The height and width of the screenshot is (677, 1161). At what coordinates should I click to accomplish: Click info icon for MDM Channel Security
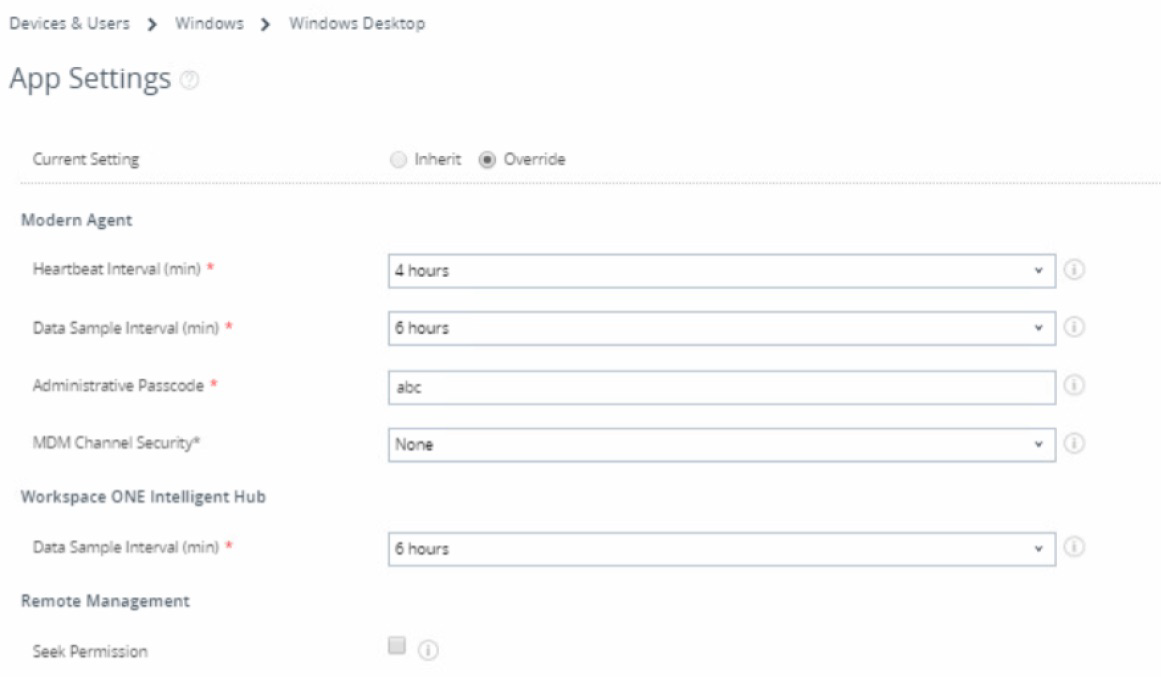[x=1074, y=444]
